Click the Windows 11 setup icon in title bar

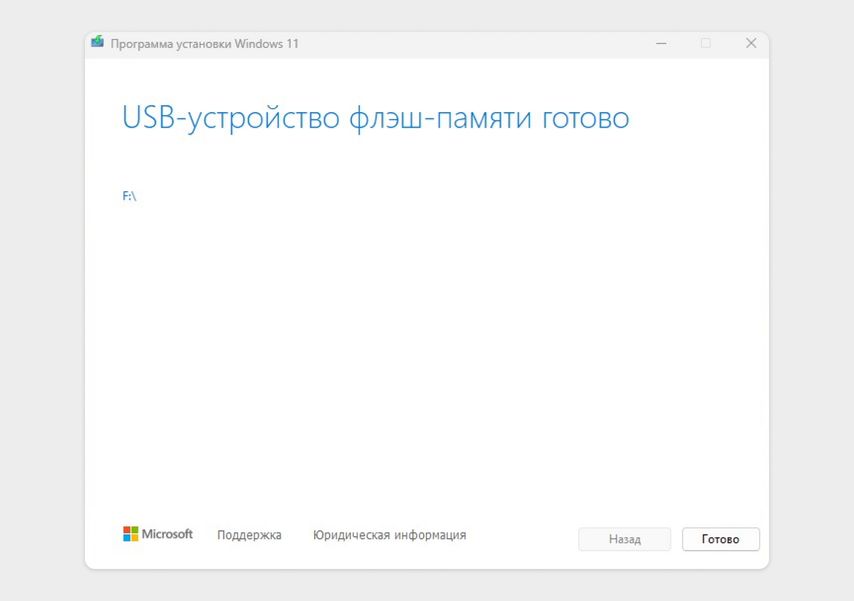(x=97, y=42)
